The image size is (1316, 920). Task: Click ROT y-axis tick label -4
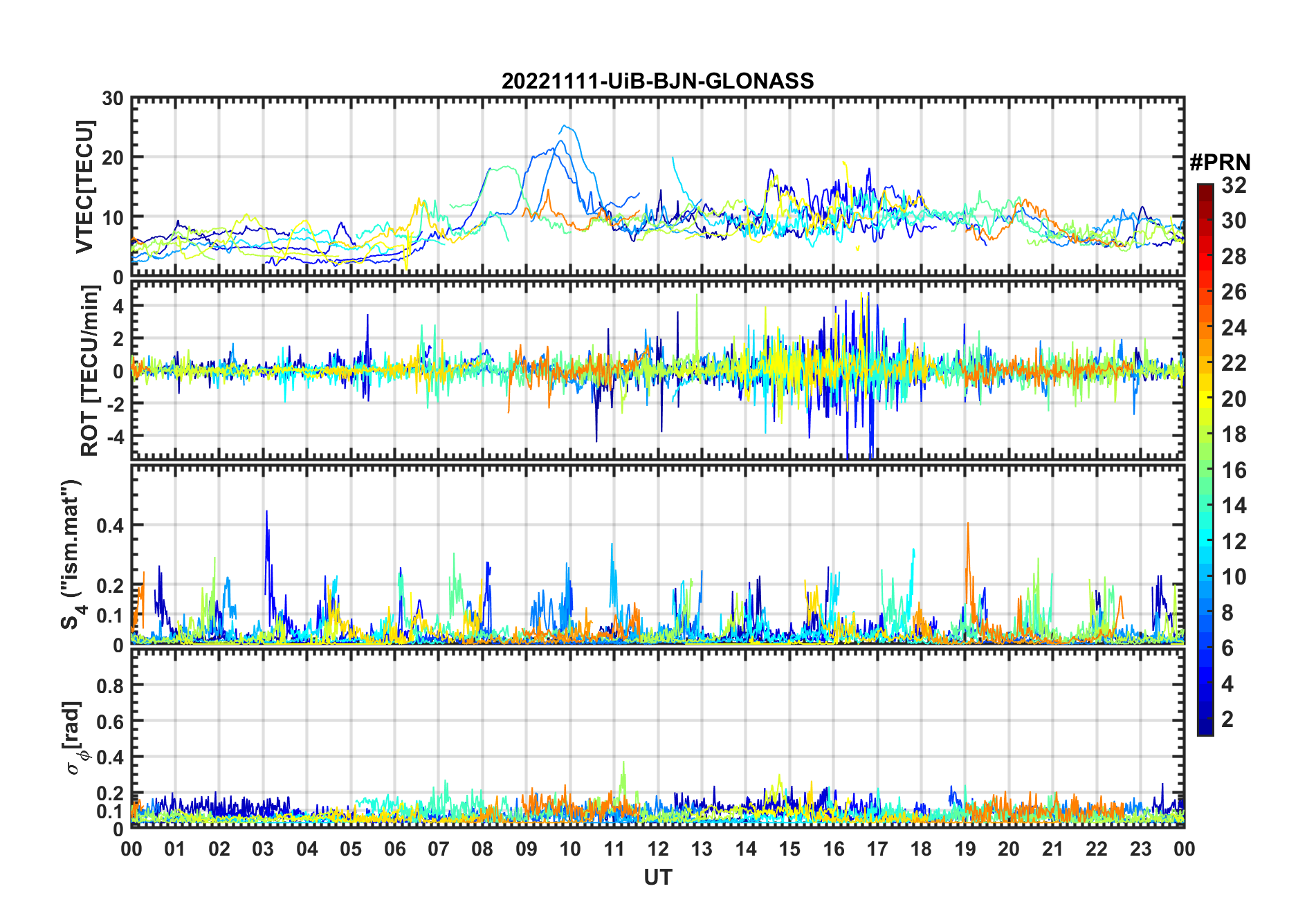click(114, 437)
